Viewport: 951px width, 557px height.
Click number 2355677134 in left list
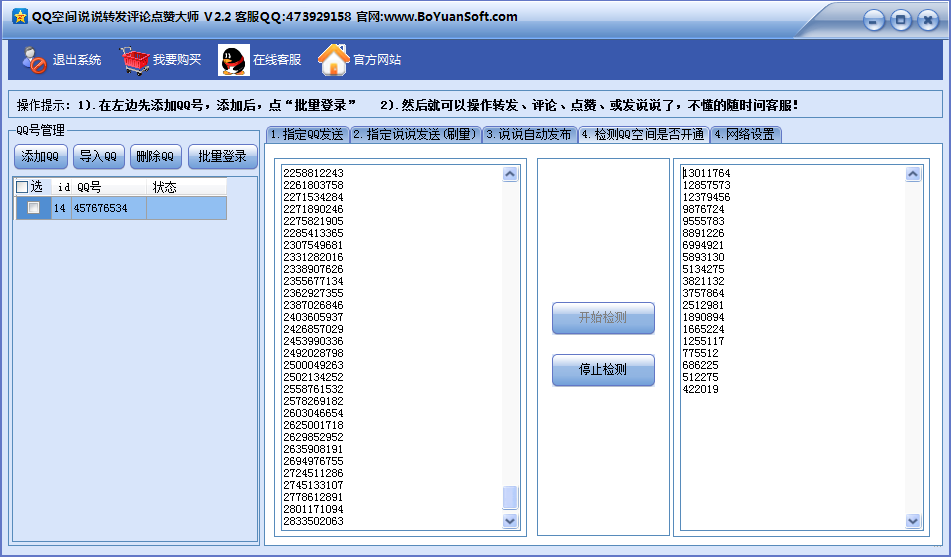313,281
